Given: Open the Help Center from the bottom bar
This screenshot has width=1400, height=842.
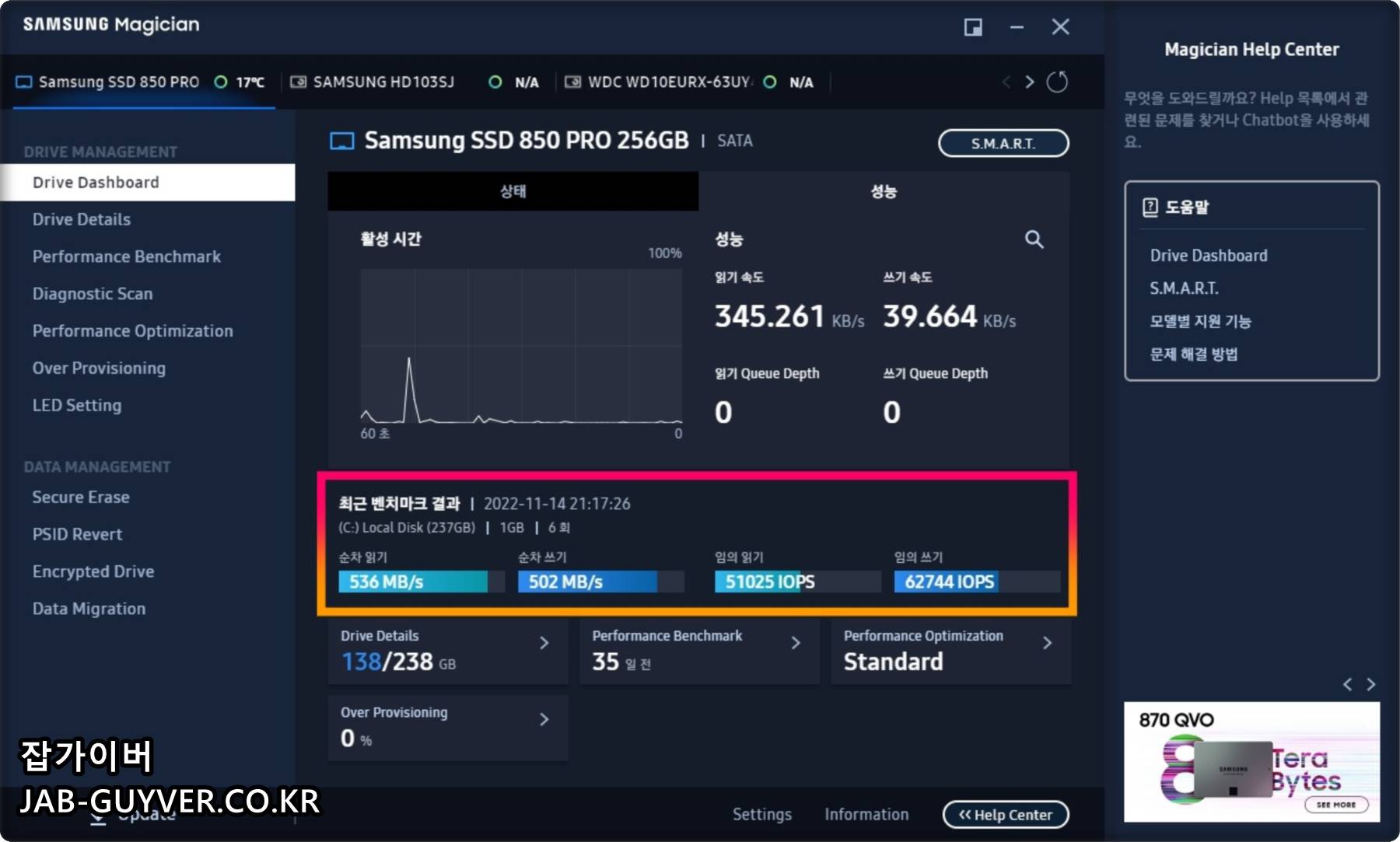Looking at the screenshot, I should [x=1005, y=814].
